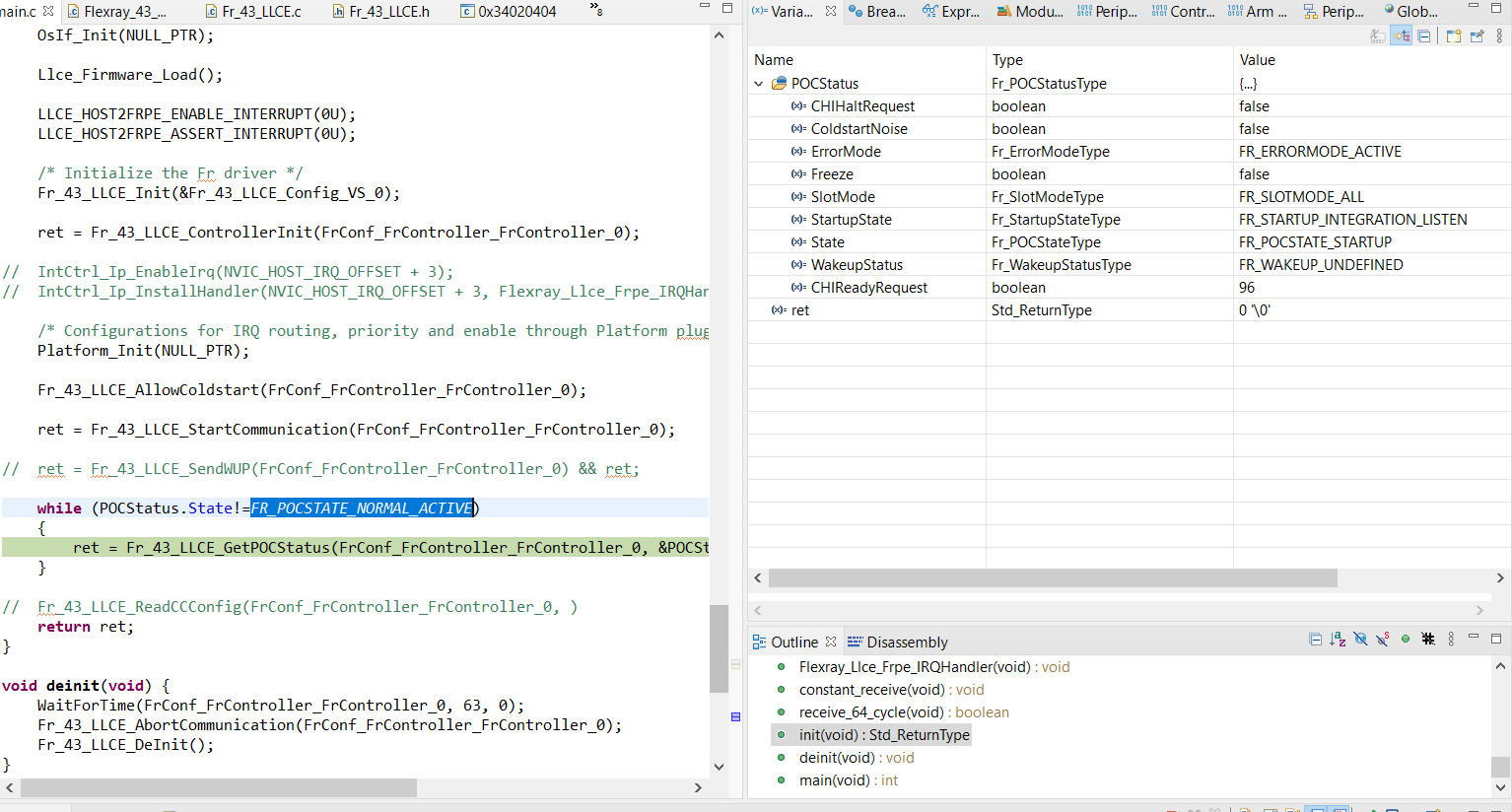1512x812 pixels.
Task: Pin the Variables view using the pin icon
Action: pyautogui.click(x=1478, y=34)
